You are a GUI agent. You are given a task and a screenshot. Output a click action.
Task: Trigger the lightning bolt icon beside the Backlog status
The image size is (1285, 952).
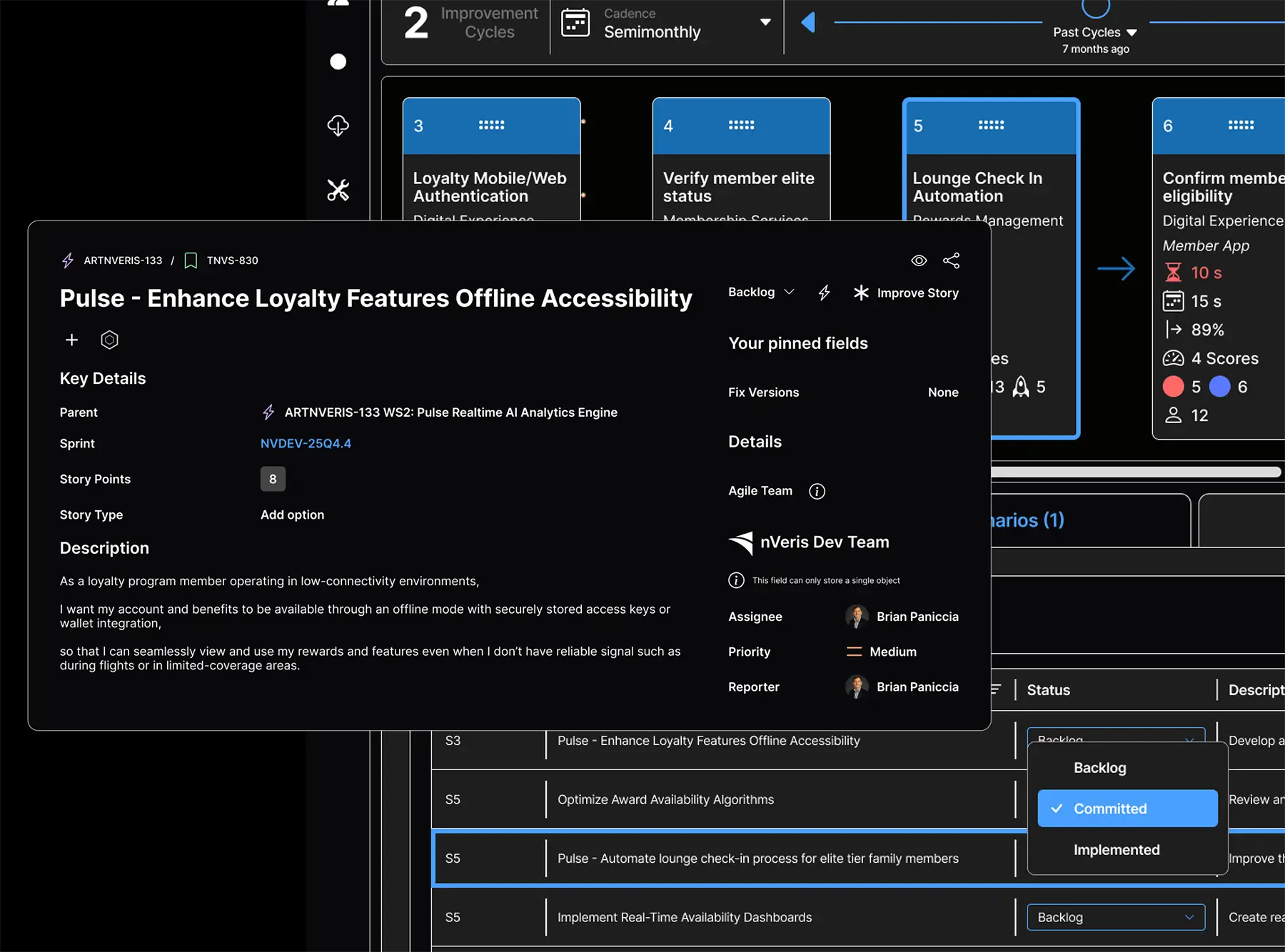point(825,293)
